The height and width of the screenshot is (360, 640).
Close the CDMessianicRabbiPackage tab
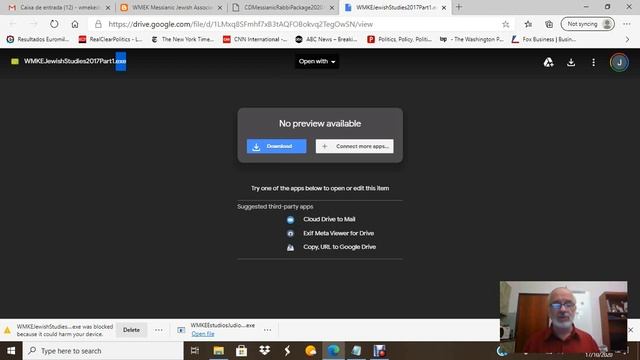[x=332, y=7]
